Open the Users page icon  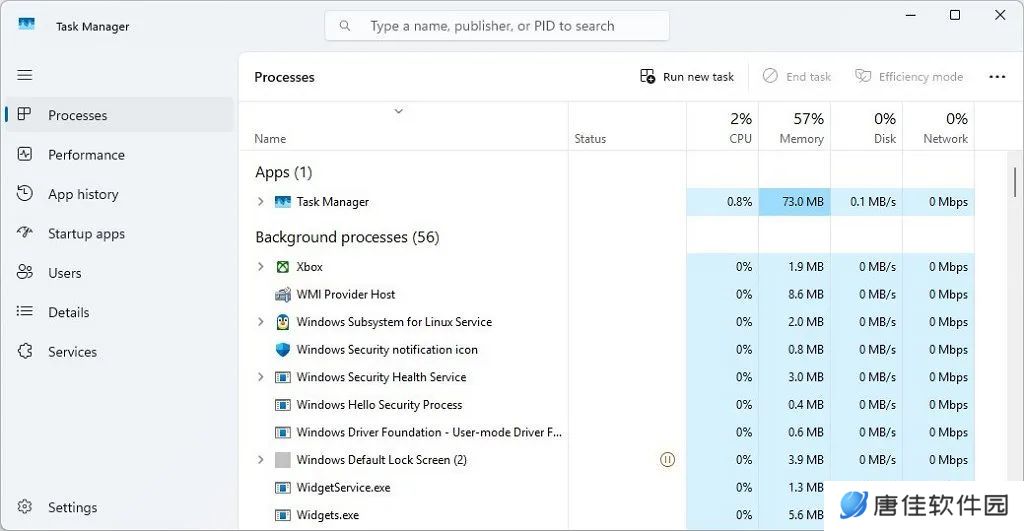pos(25,272)
